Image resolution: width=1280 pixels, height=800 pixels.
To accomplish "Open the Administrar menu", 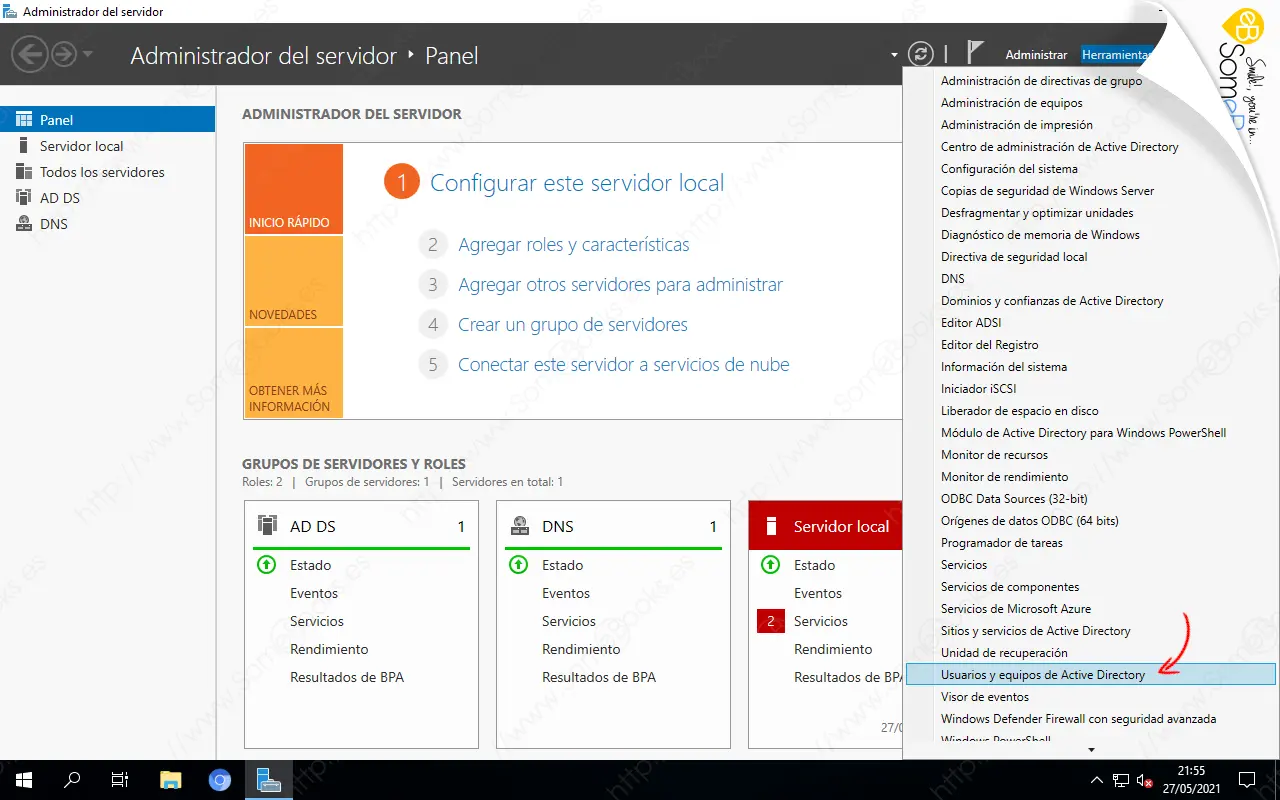I will (x=1036, y=55).
